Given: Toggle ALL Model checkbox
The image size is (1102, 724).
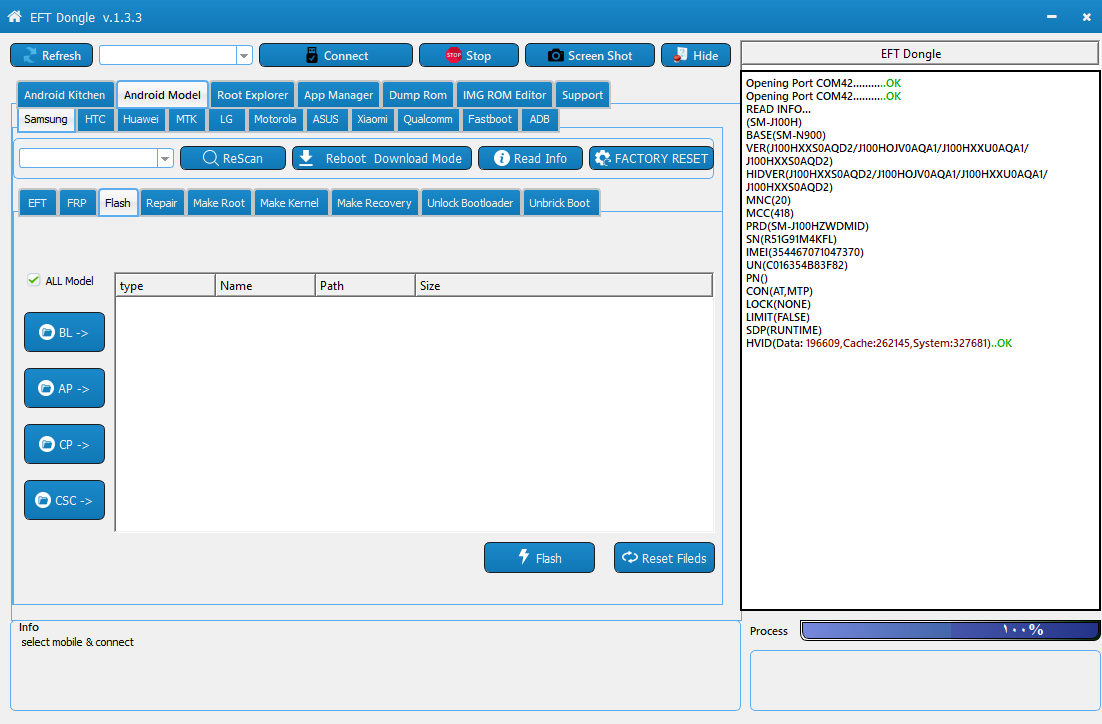Looking at the screenshot, I should pyautogui.click(x=34, y=280).
